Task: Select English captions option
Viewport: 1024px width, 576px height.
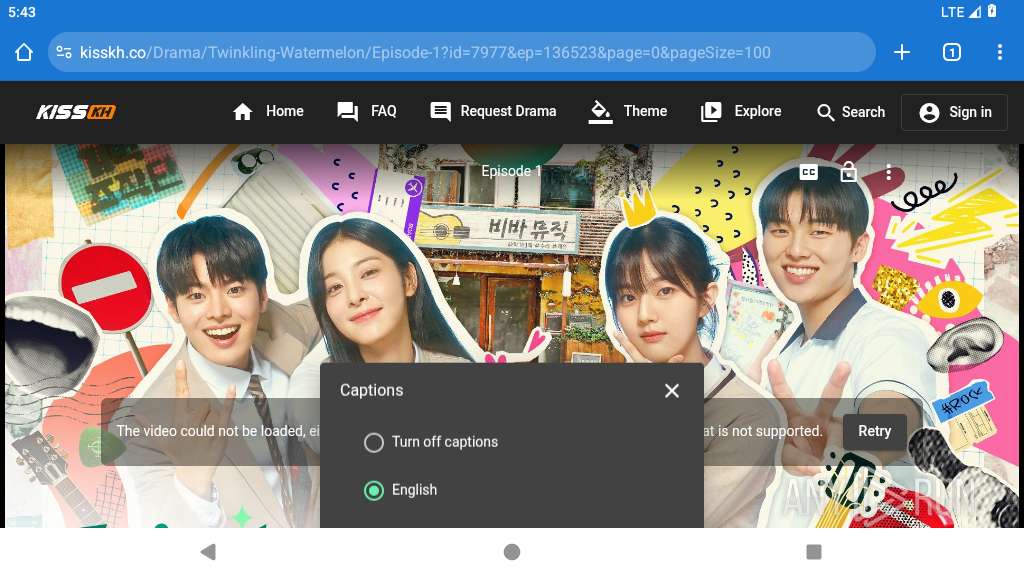Action: coord(400,490)
